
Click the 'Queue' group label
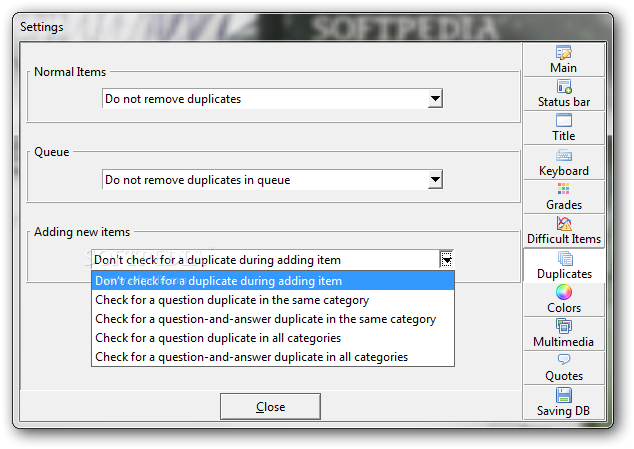(x=52, y=152)
